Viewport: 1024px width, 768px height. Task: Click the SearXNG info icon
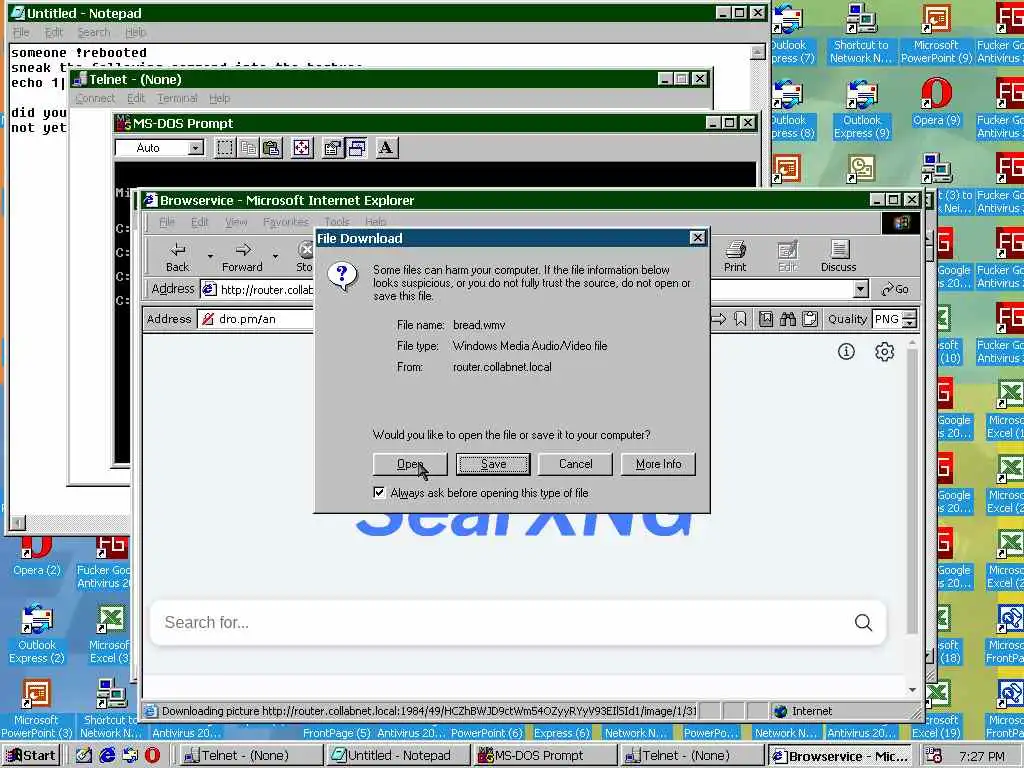846,352
